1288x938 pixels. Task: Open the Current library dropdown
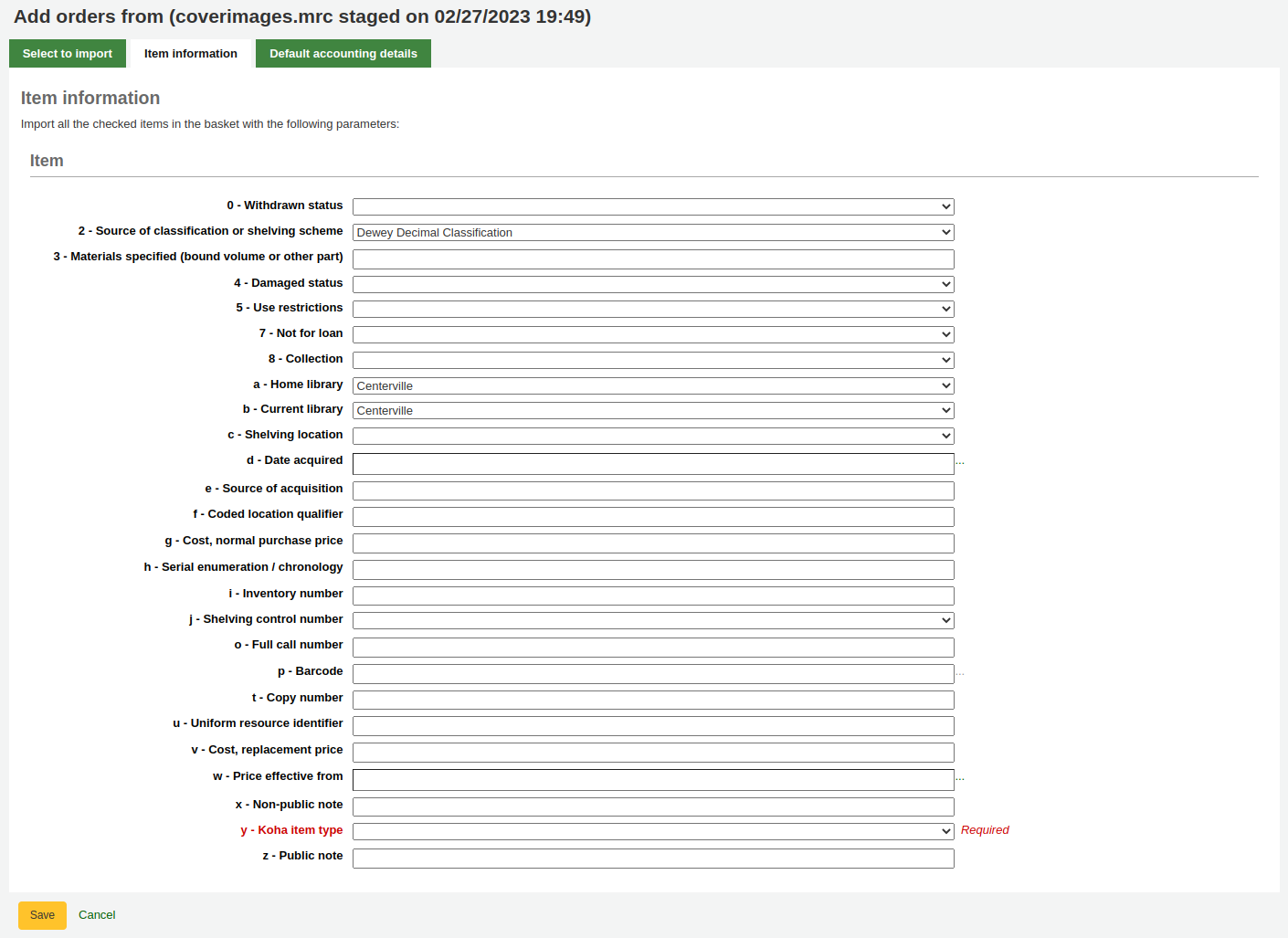tap(652, 410)
